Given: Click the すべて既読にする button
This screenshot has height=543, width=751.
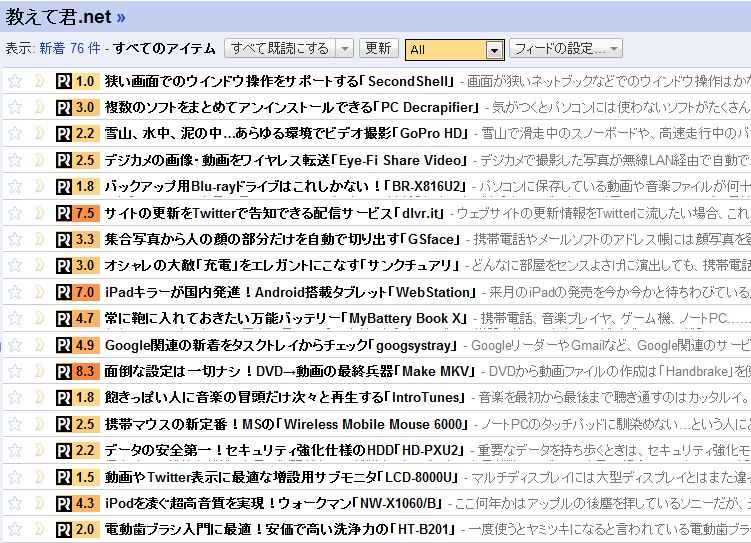Looking at the screenshot, I should pos(280,48).
